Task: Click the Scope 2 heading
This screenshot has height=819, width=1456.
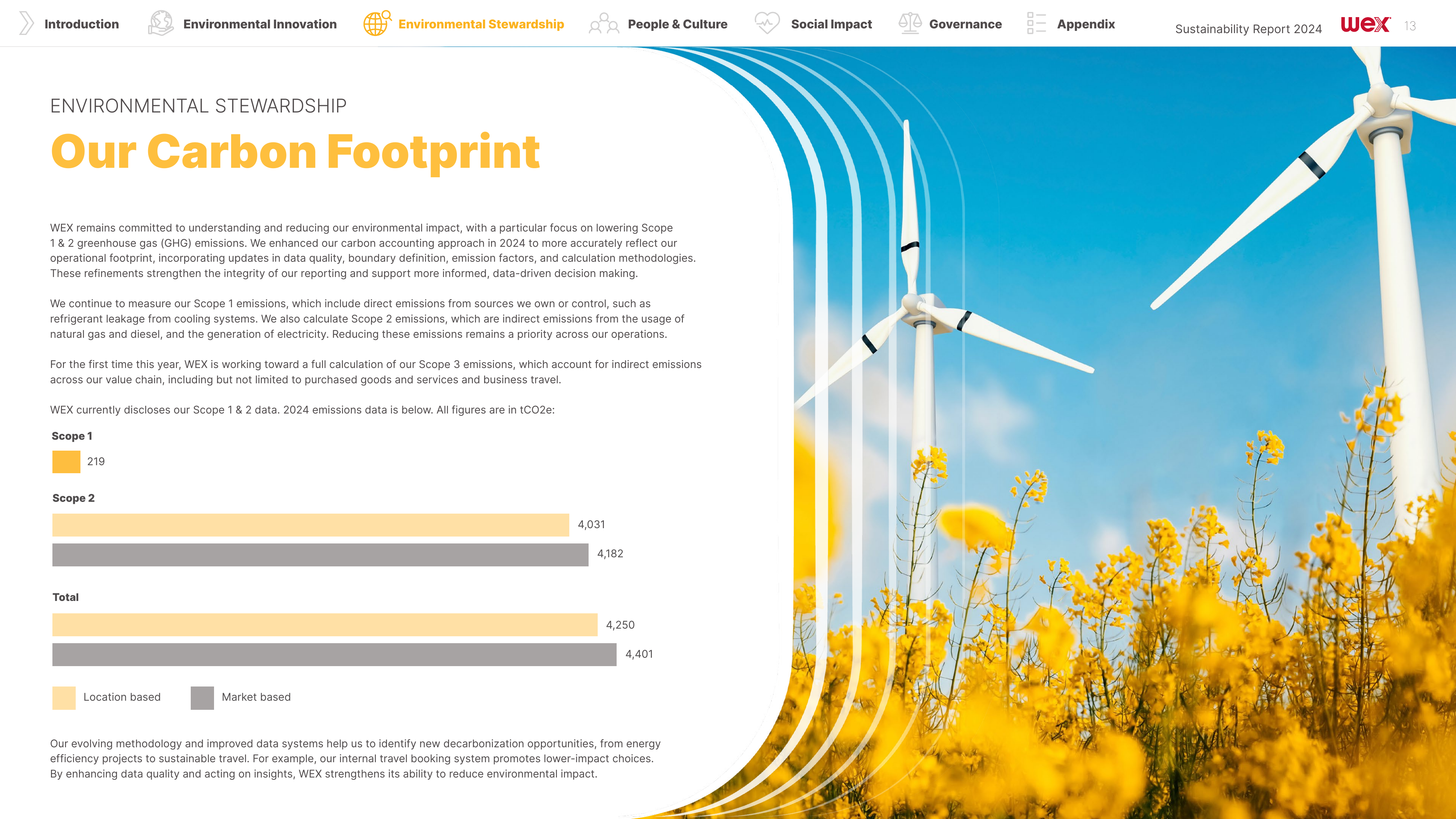Action: coord(74,498)
